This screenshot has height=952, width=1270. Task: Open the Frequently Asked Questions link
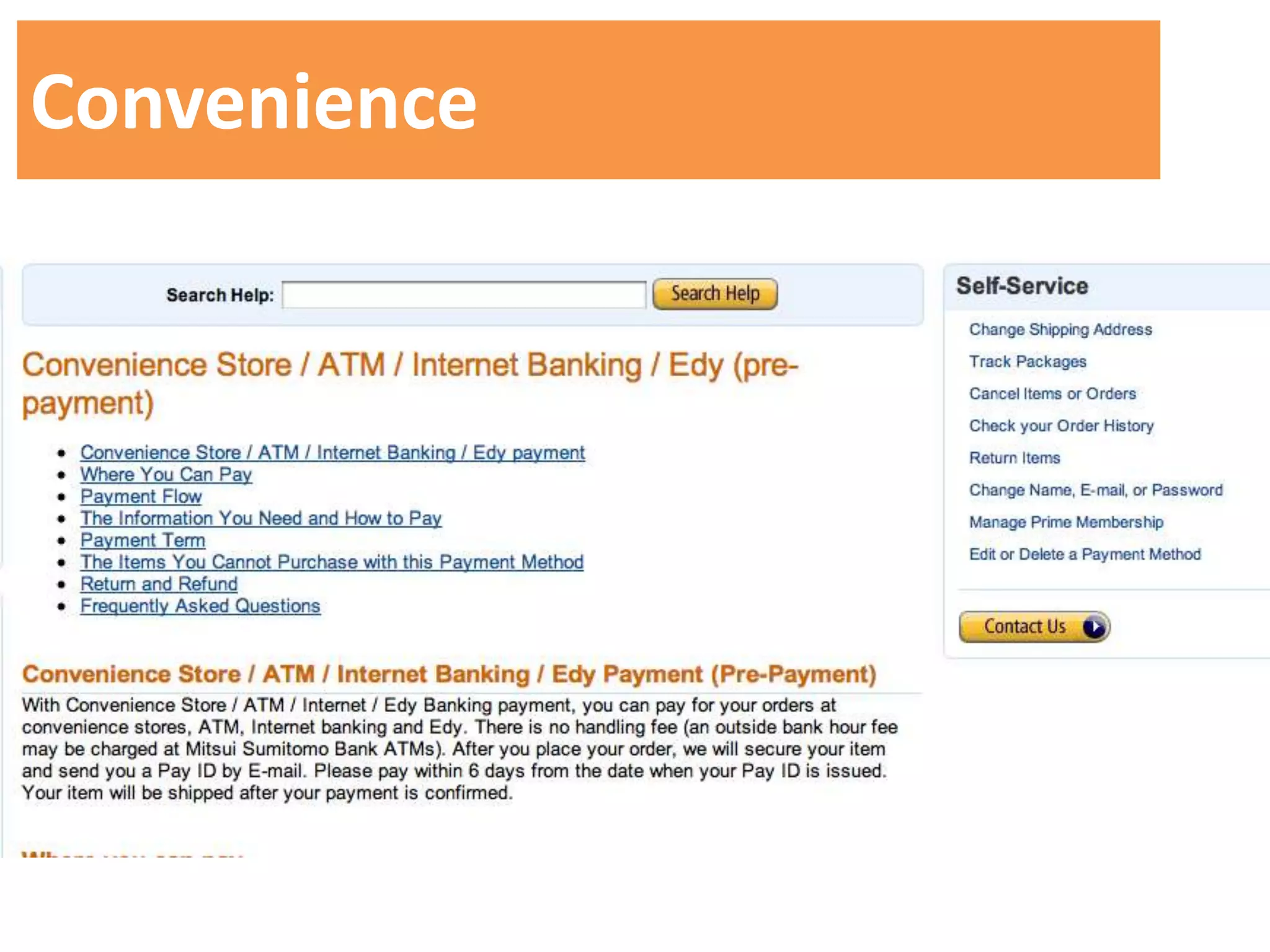pos(200,606)
